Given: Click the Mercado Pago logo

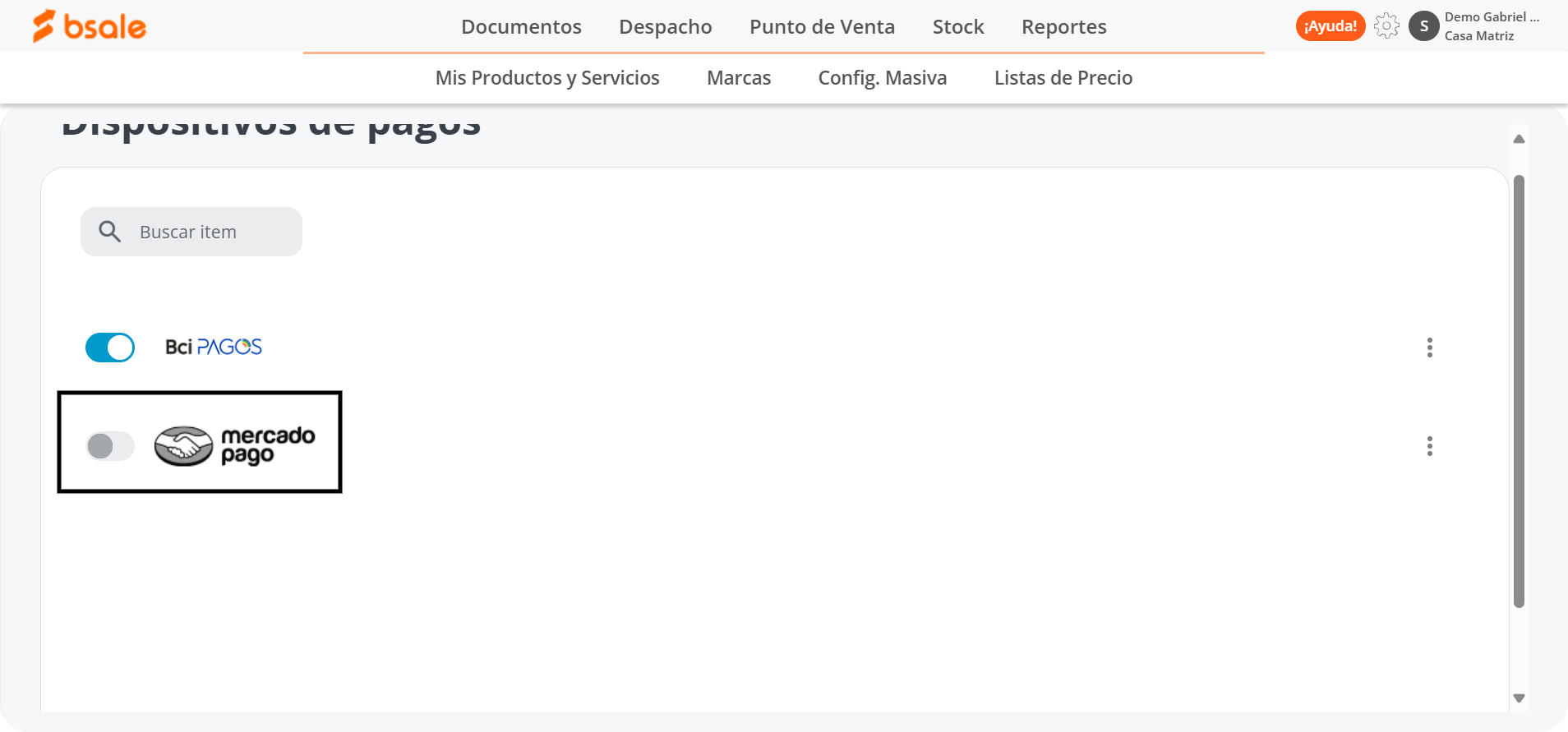Looking at the screenshot, I should click(x=235, y=446).
